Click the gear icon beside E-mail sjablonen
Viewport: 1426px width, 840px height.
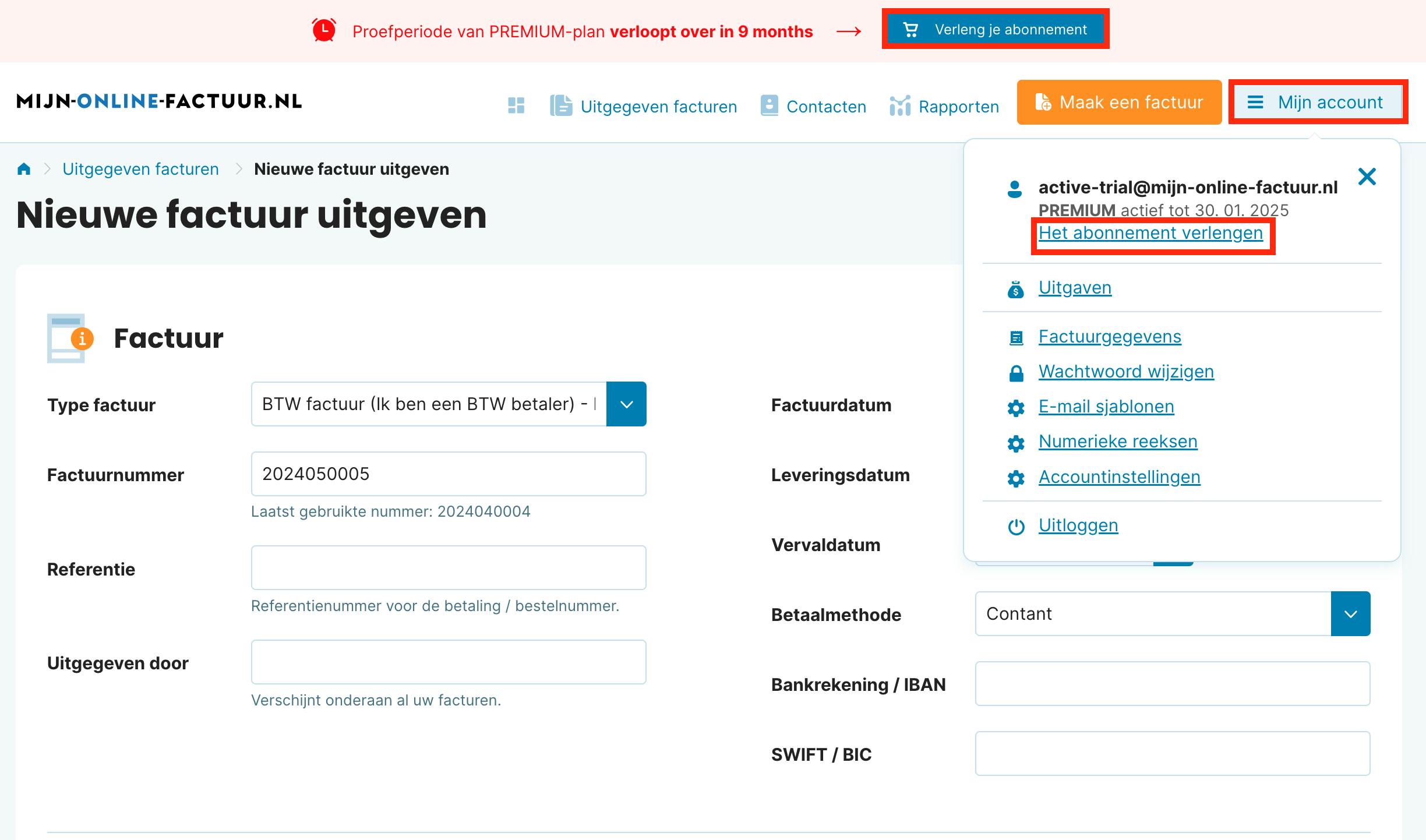(x=1016, y=408)
